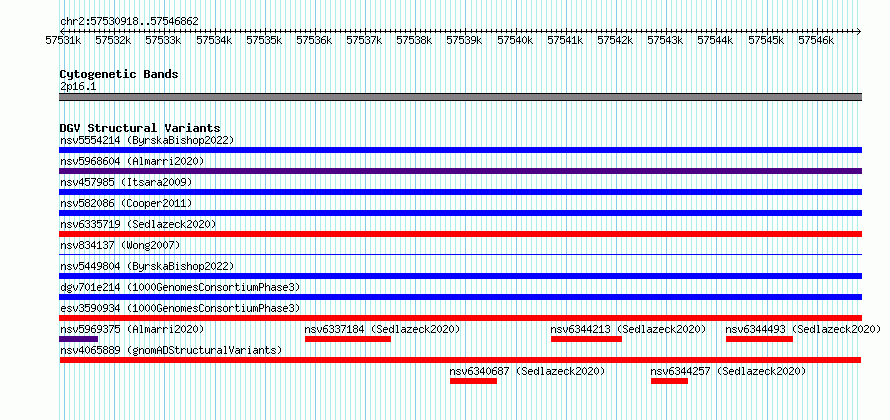Screen dimensions: 890x420
Task: Open nsv6335719 (Sedlazeck2020) label
Action: tap(138, 224)
